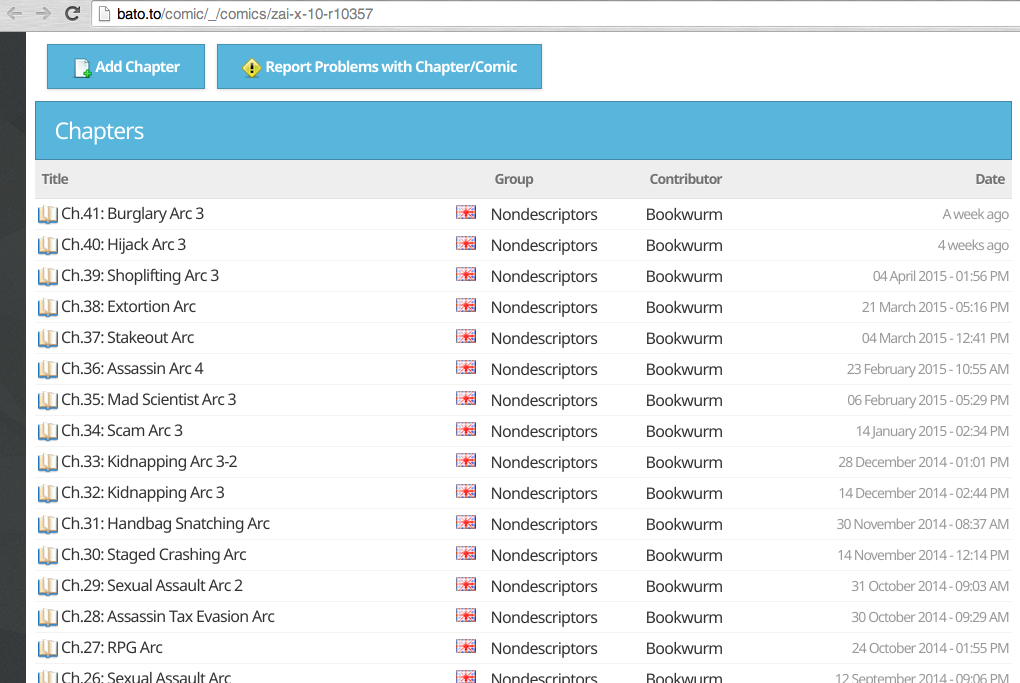Click the browser back arrow
The height and width of the screenshot is (683, 1020).
point(15,14)
